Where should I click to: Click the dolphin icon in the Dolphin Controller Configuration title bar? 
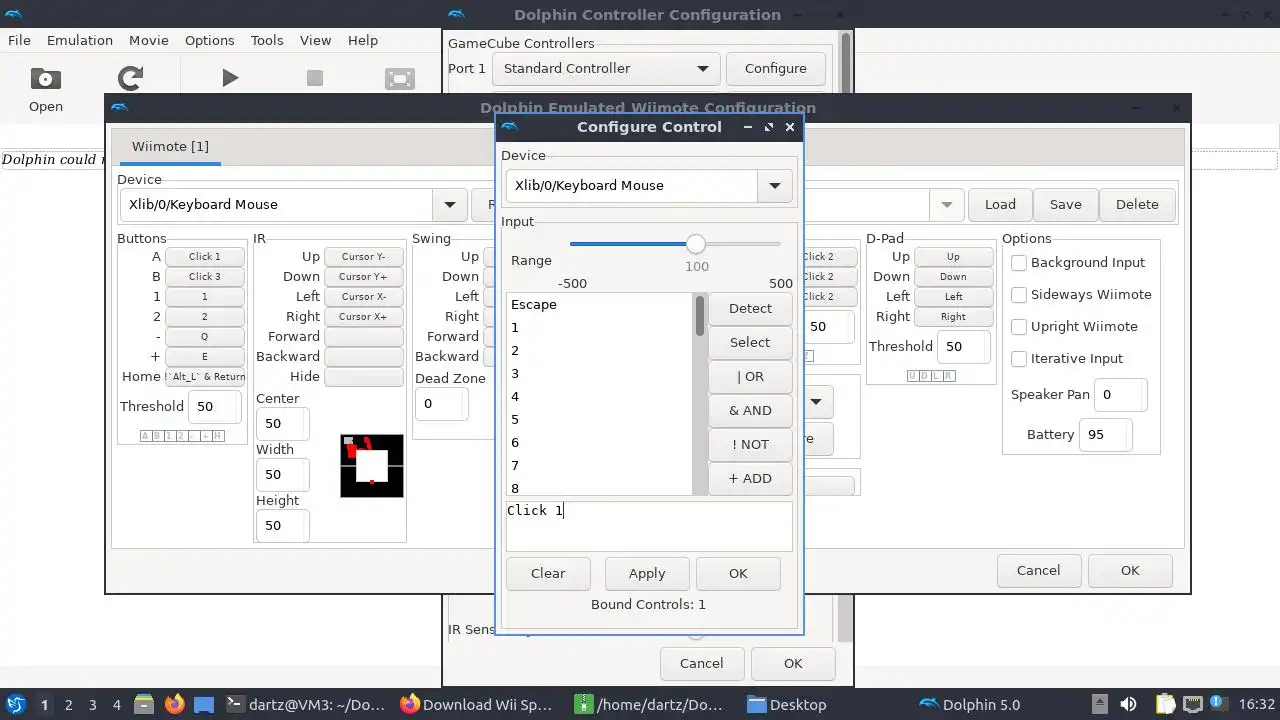(456, 14)
